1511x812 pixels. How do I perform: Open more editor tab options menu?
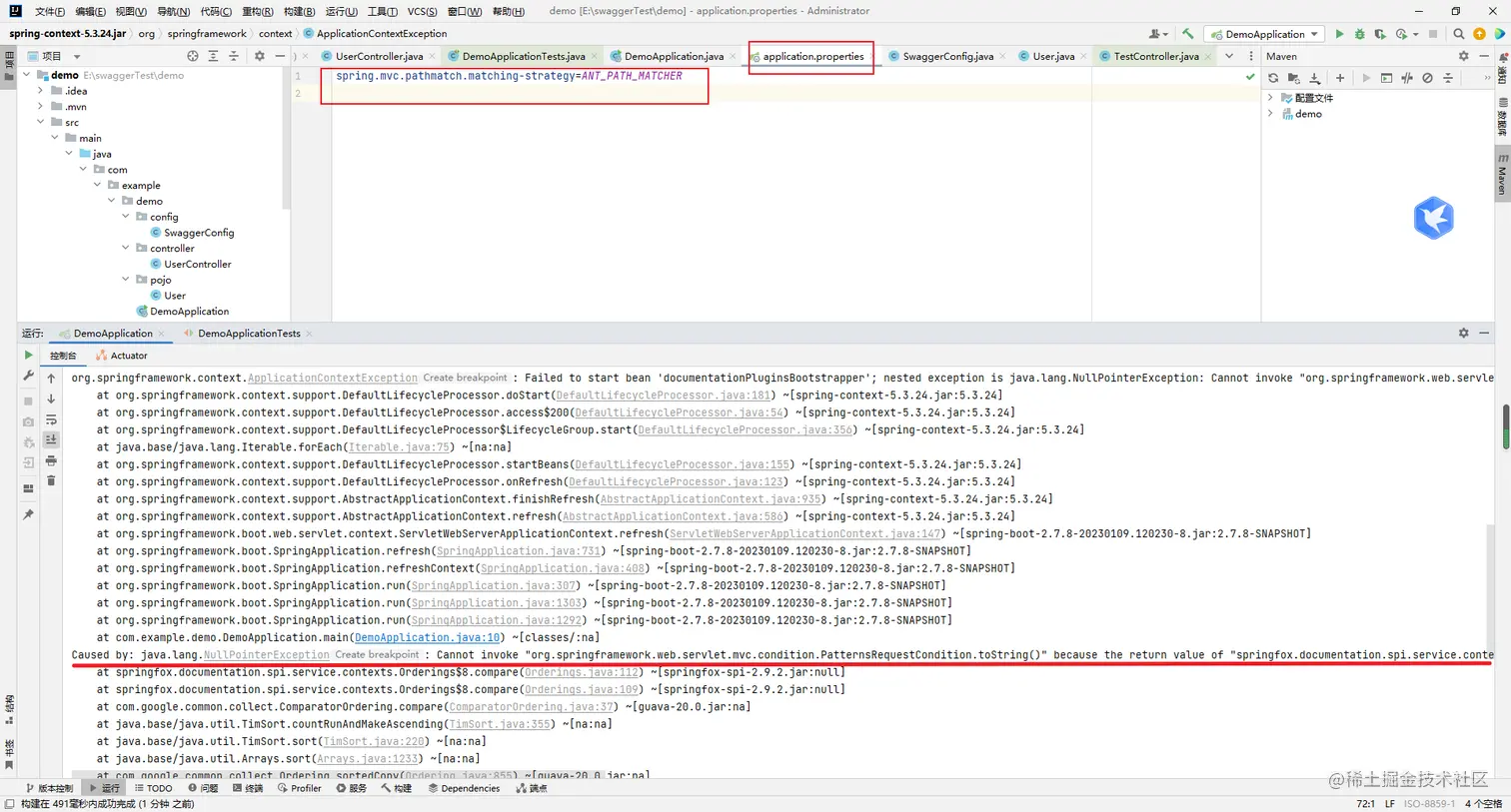(1250, 56)
